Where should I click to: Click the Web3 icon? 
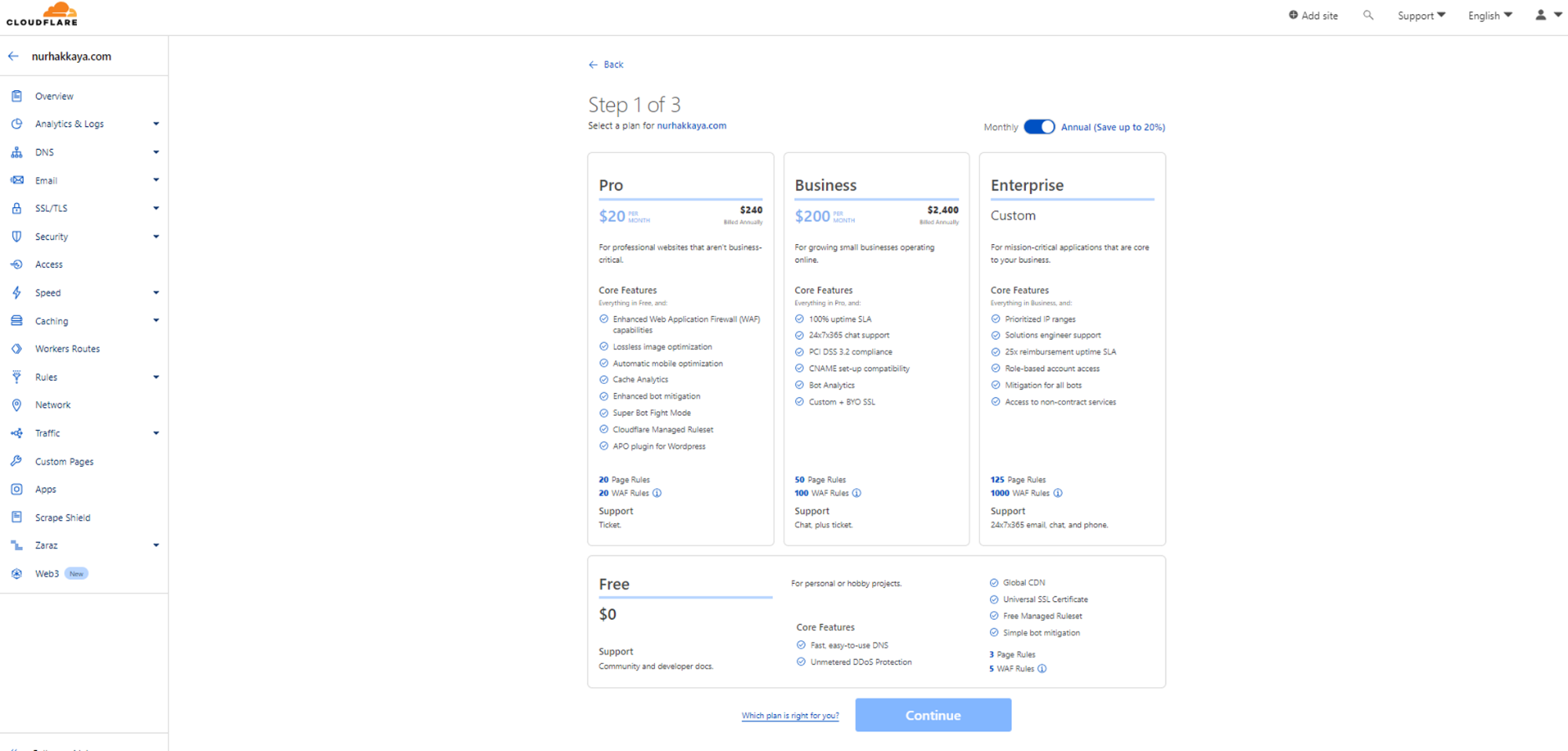tap(16, 574)
